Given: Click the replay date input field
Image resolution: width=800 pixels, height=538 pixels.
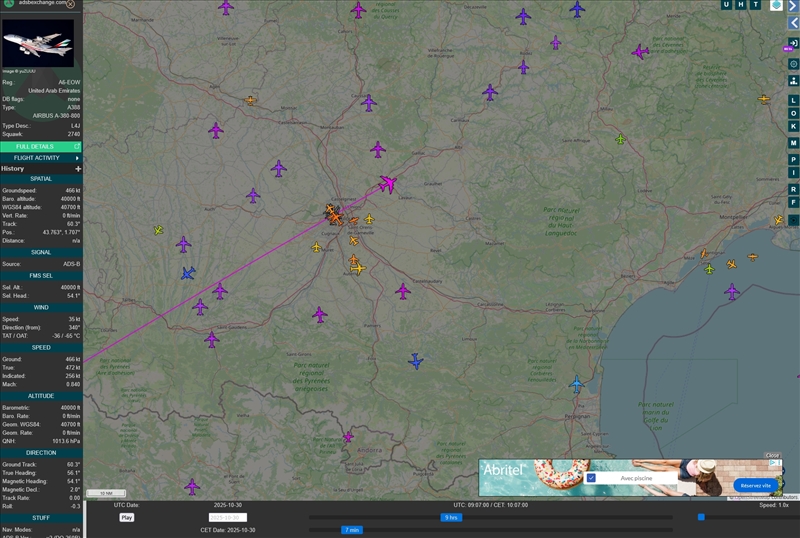Looking at the screenshot, I should click(228, 518).
